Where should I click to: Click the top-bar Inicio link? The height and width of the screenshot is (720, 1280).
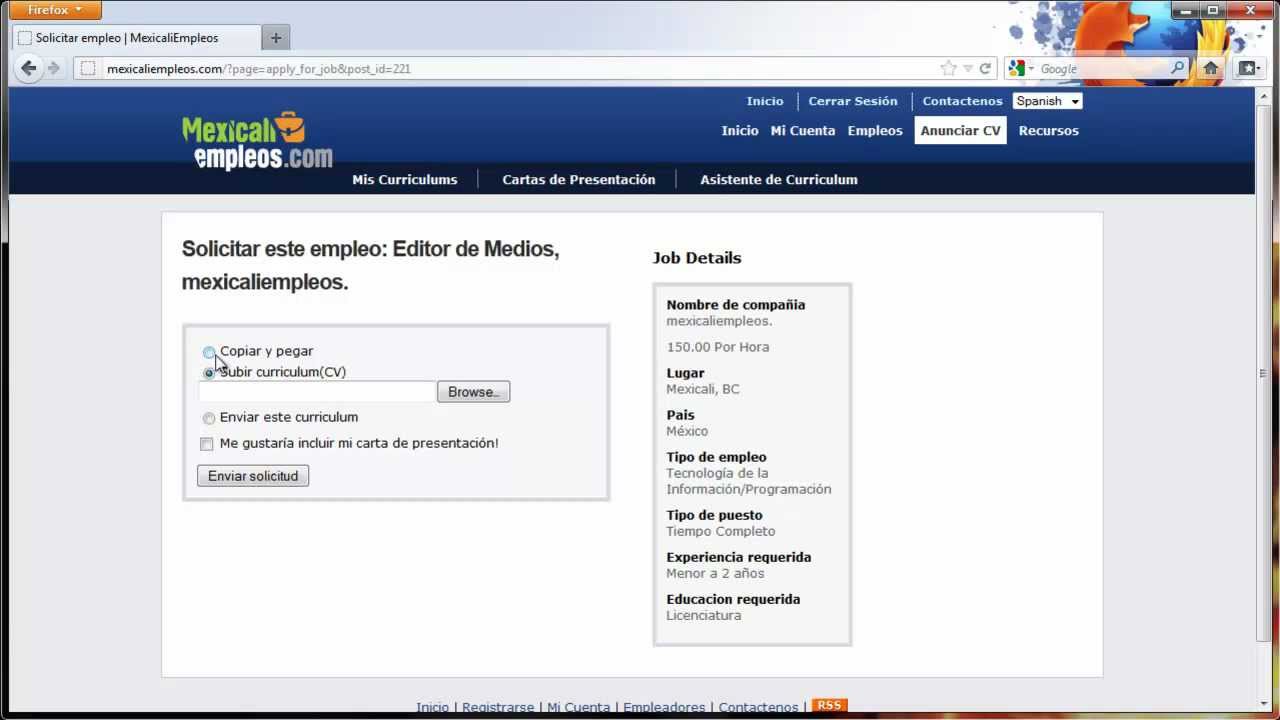765,101
